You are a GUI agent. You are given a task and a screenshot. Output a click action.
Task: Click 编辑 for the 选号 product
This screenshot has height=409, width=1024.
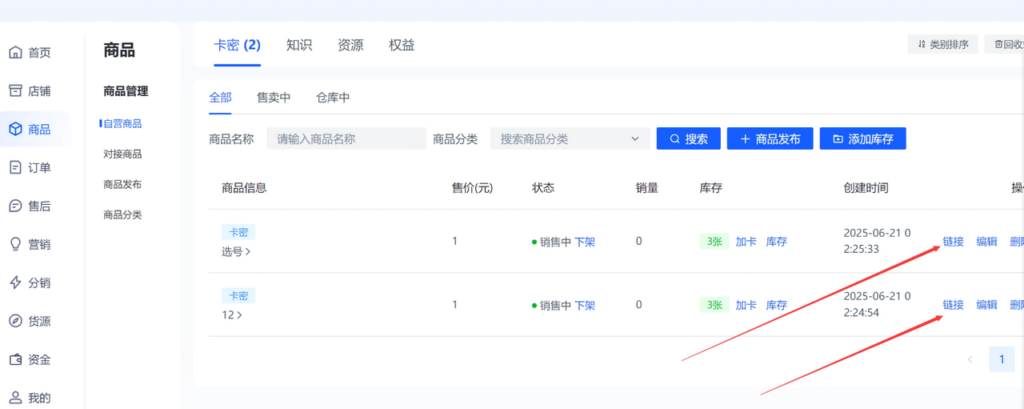tap(987, 242)
